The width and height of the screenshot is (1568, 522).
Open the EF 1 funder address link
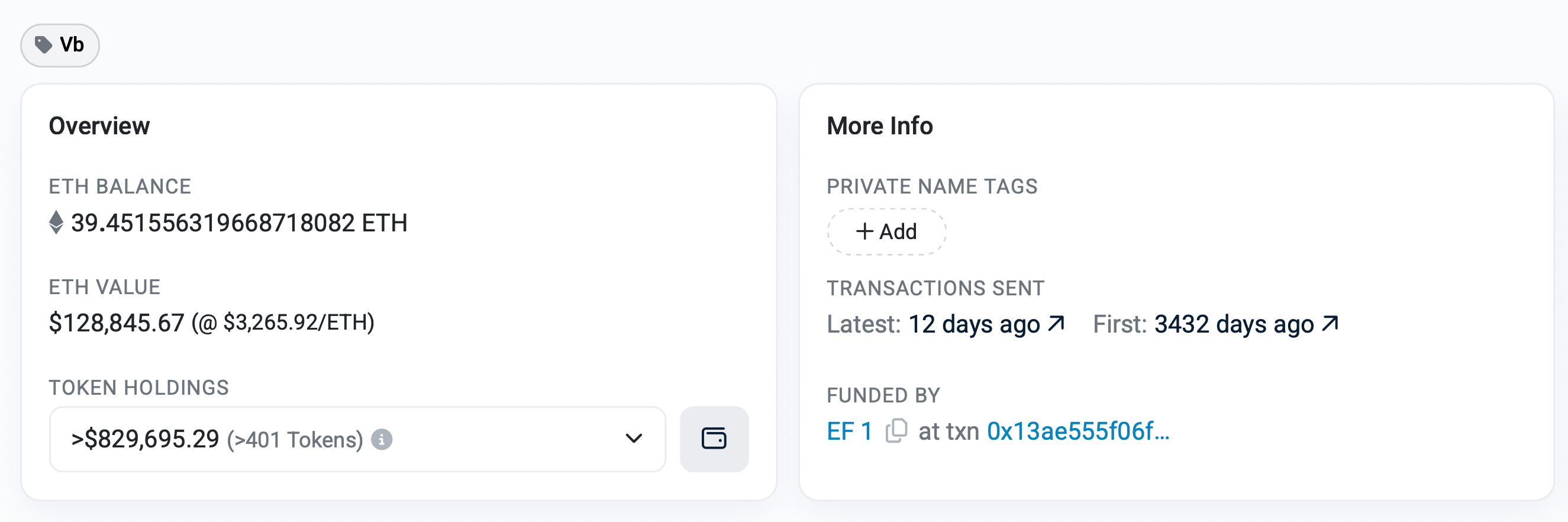pos(849,431)
